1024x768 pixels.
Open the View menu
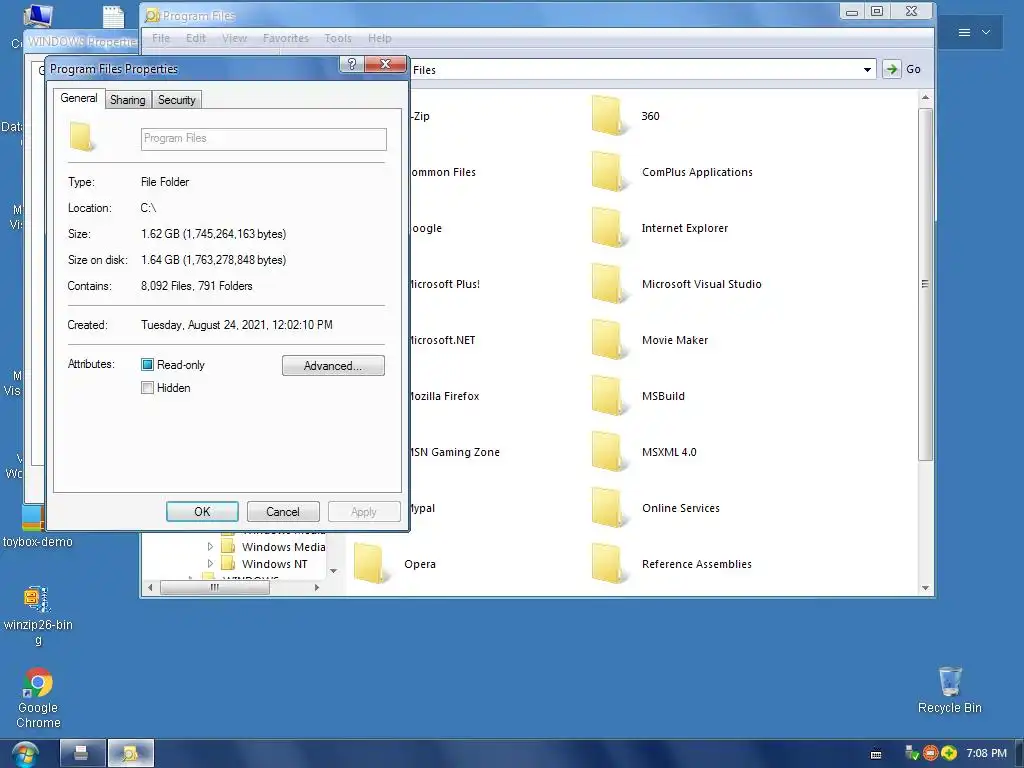click(x=234, y=39)
